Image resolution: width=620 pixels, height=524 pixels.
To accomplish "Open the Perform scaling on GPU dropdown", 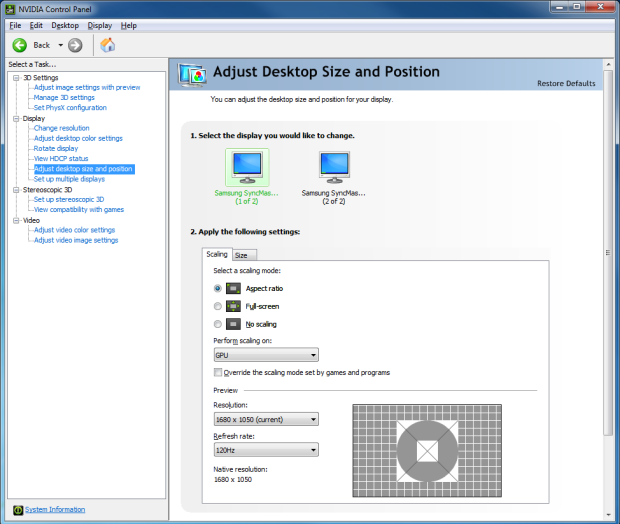I will tap(266, 355).
